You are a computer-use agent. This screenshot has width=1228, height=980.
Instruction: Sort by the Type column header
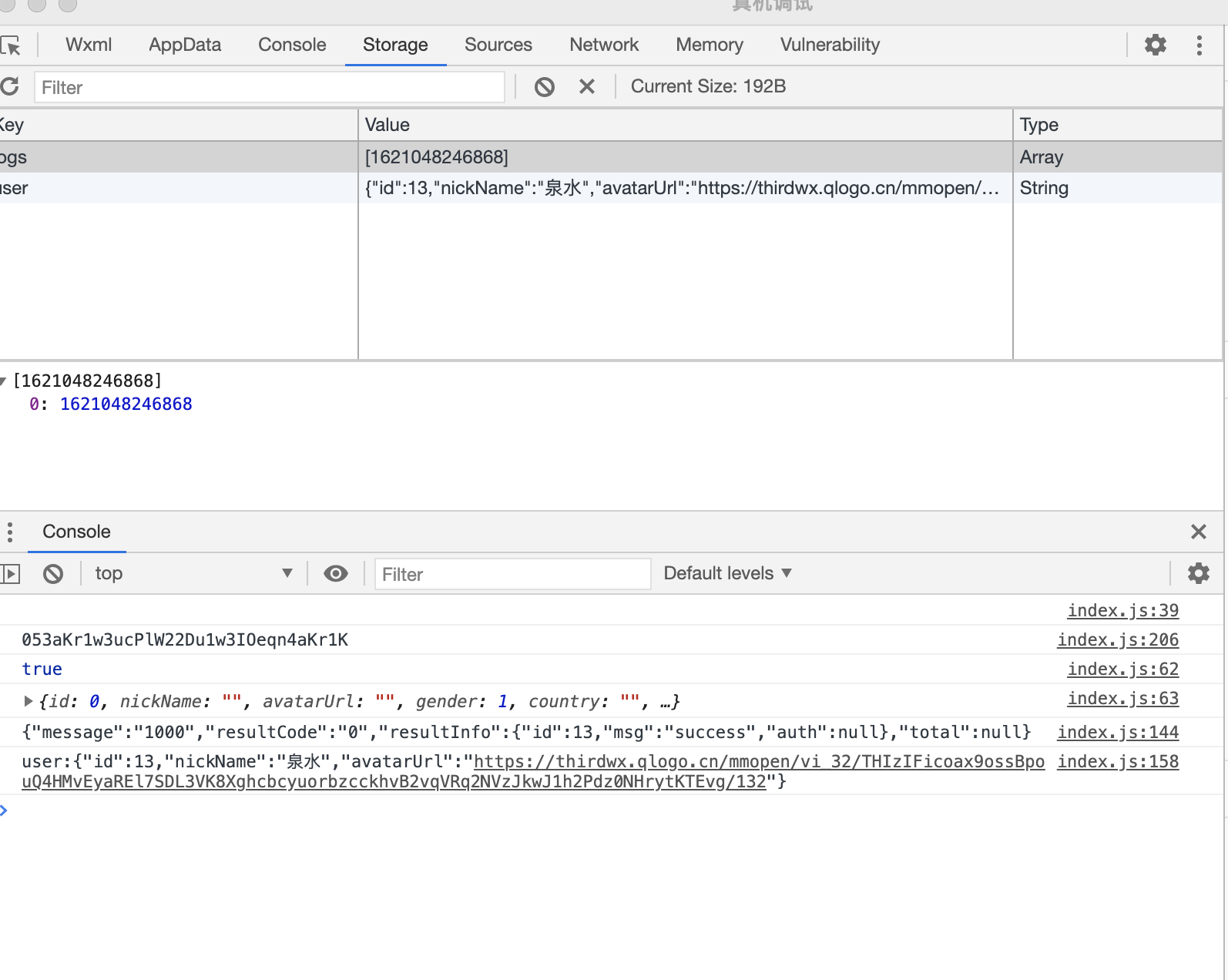click(x=1118, y=125)
